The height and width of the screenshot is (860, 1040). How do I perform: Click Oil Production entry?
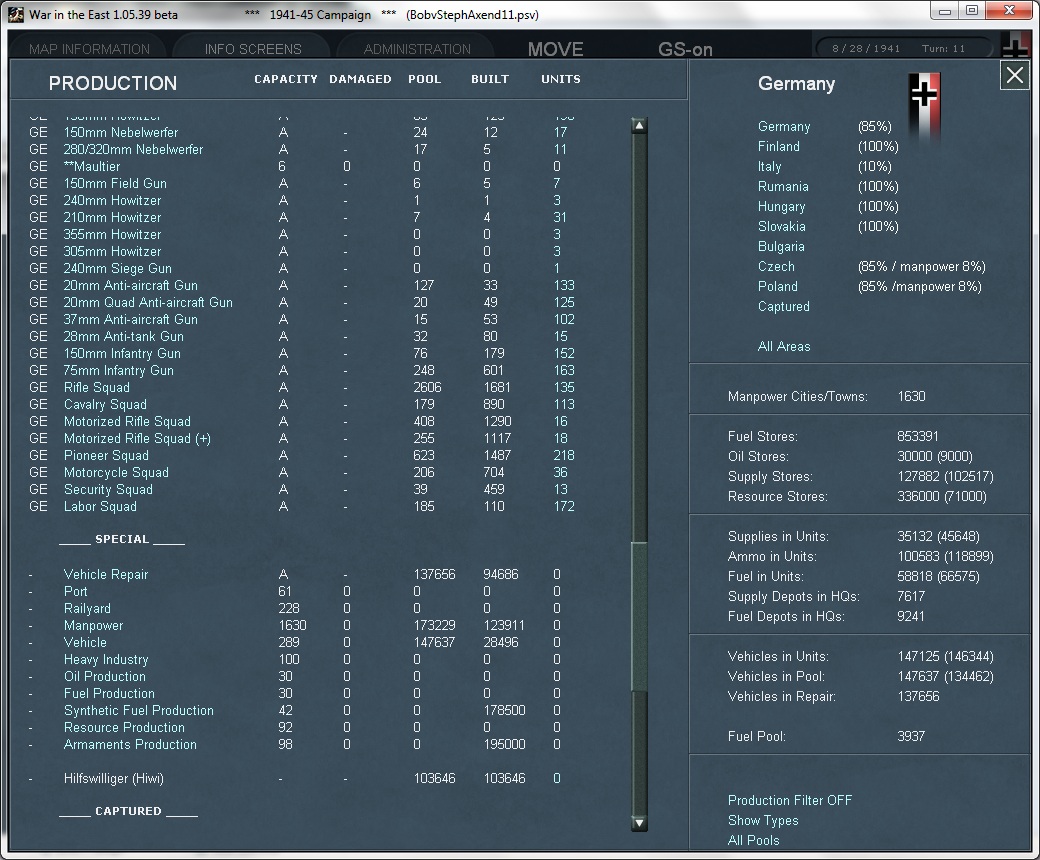(x=105, y=676)
